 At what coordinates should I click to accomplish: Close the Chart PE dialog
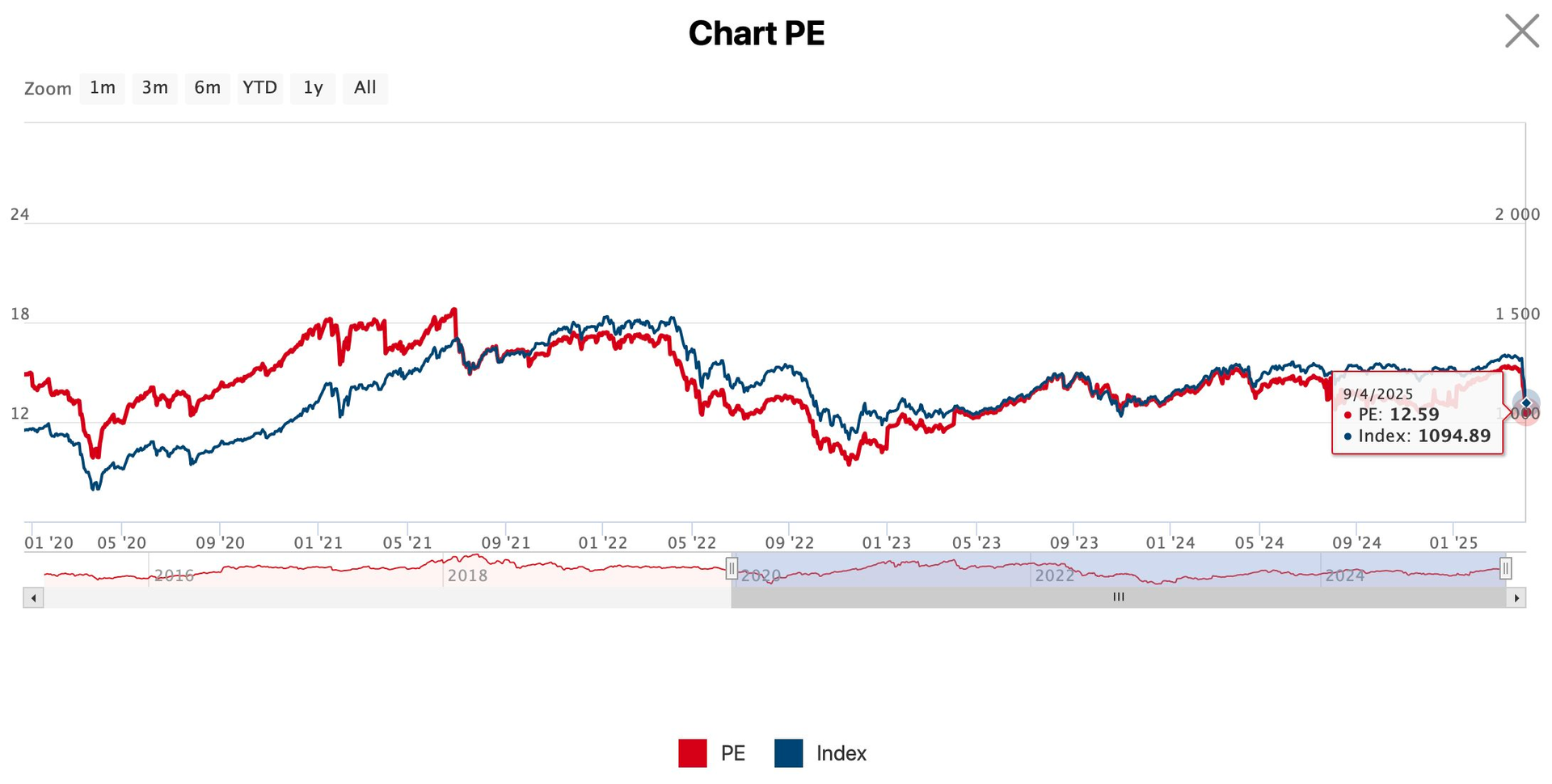click(1521, 32)
